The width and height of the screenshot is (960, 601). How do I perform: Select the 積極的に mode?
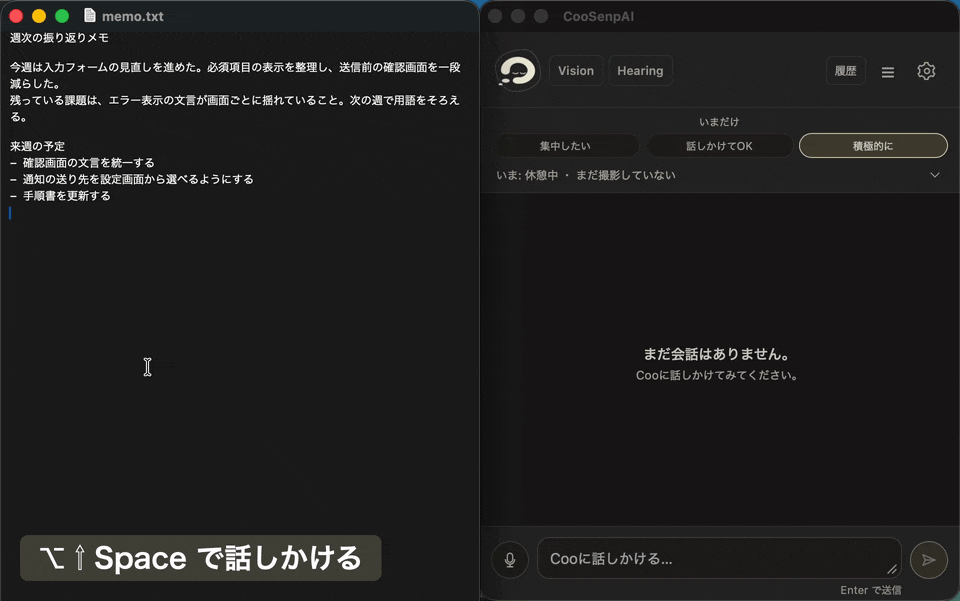click(x=873, y=146)
